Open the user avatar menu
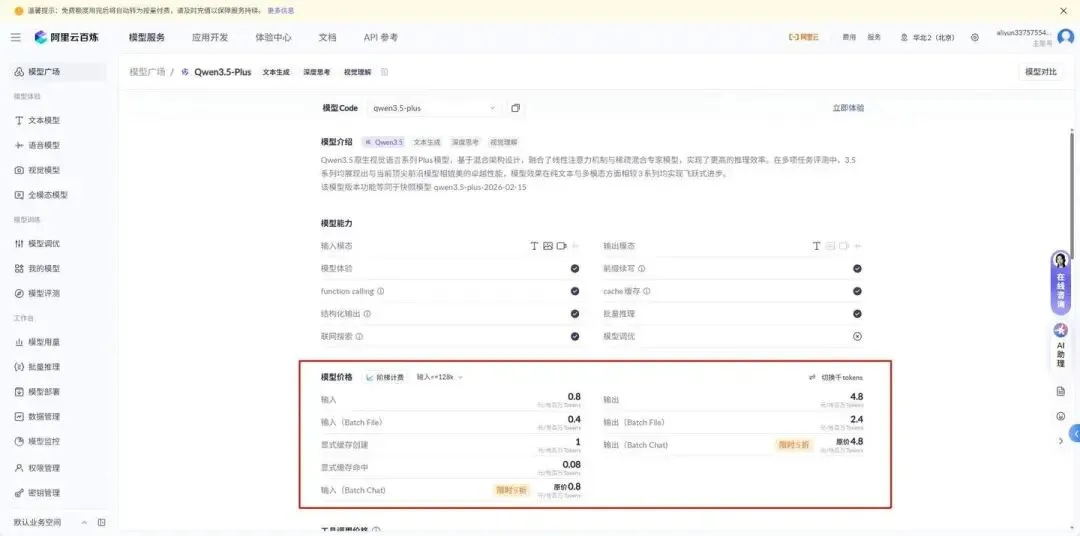 tap(1066, 37)
